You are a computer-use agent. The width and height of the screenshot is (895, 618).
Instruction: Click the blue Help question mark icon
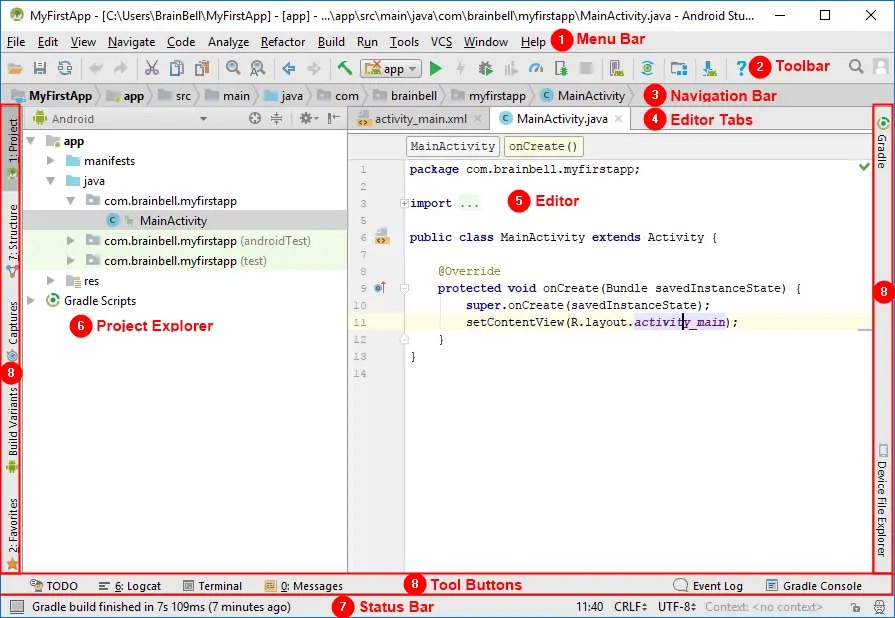click(740, 69)
